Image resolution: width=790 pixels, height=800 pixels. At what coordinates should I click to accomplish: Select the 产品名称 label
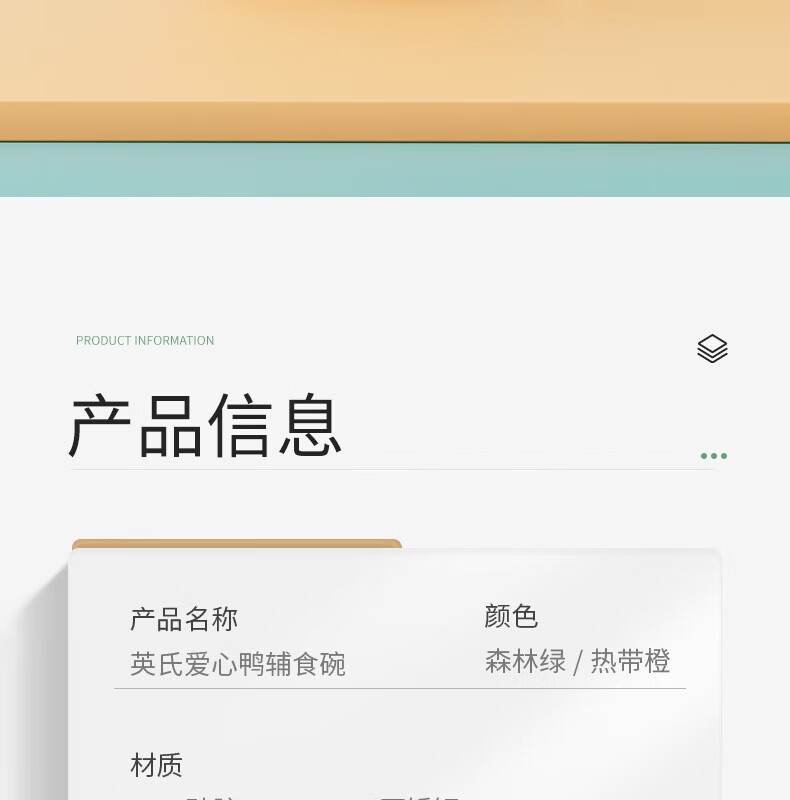[x=184, y=619]
